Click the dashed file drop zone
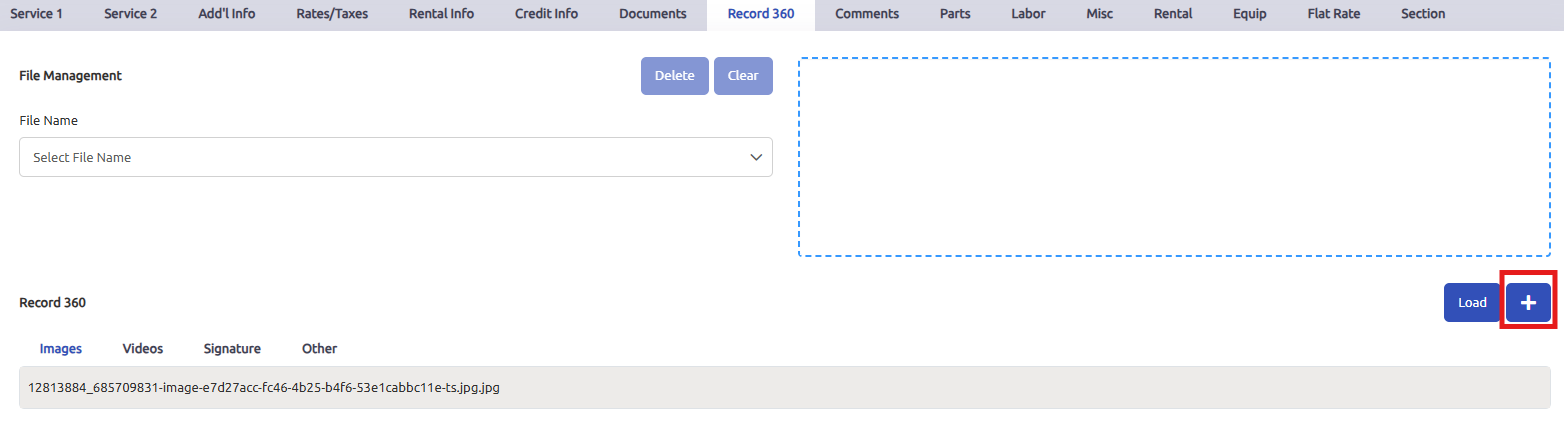This screenshot has height=426, width=1564. click(1174, 157)
